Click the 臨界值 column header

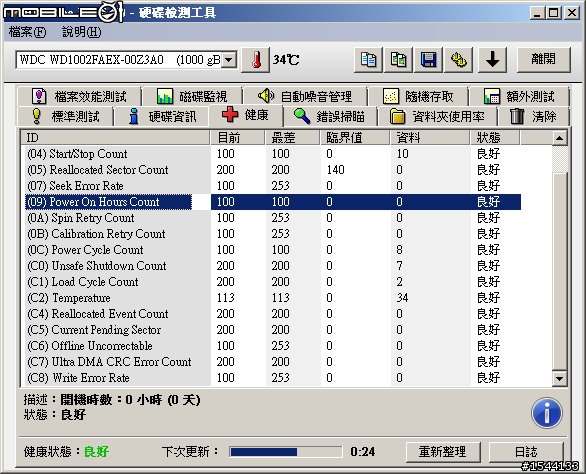tap(355, 138)
